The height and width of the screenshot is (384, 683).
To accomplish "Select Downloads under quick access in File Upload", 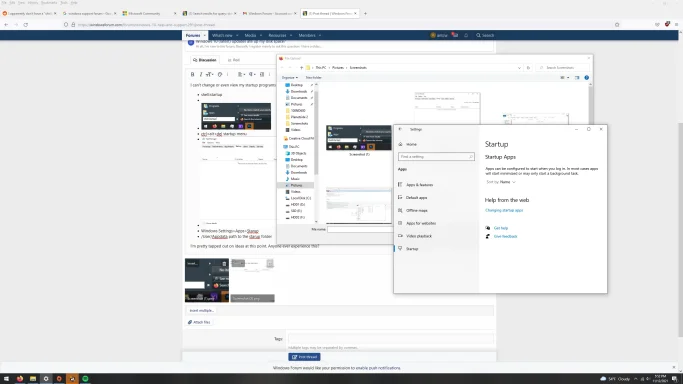I will pyautogui.click(x=298, y=91).
